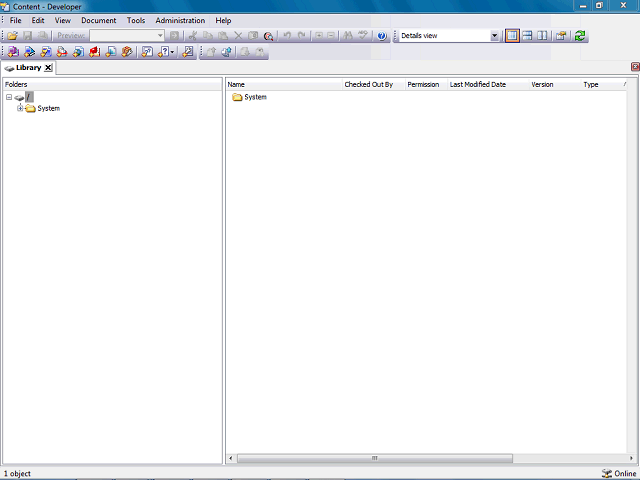Click the Open folder toolbar icon
The height and width of the screenshot is (480, 640).
[x=12, y=36]
